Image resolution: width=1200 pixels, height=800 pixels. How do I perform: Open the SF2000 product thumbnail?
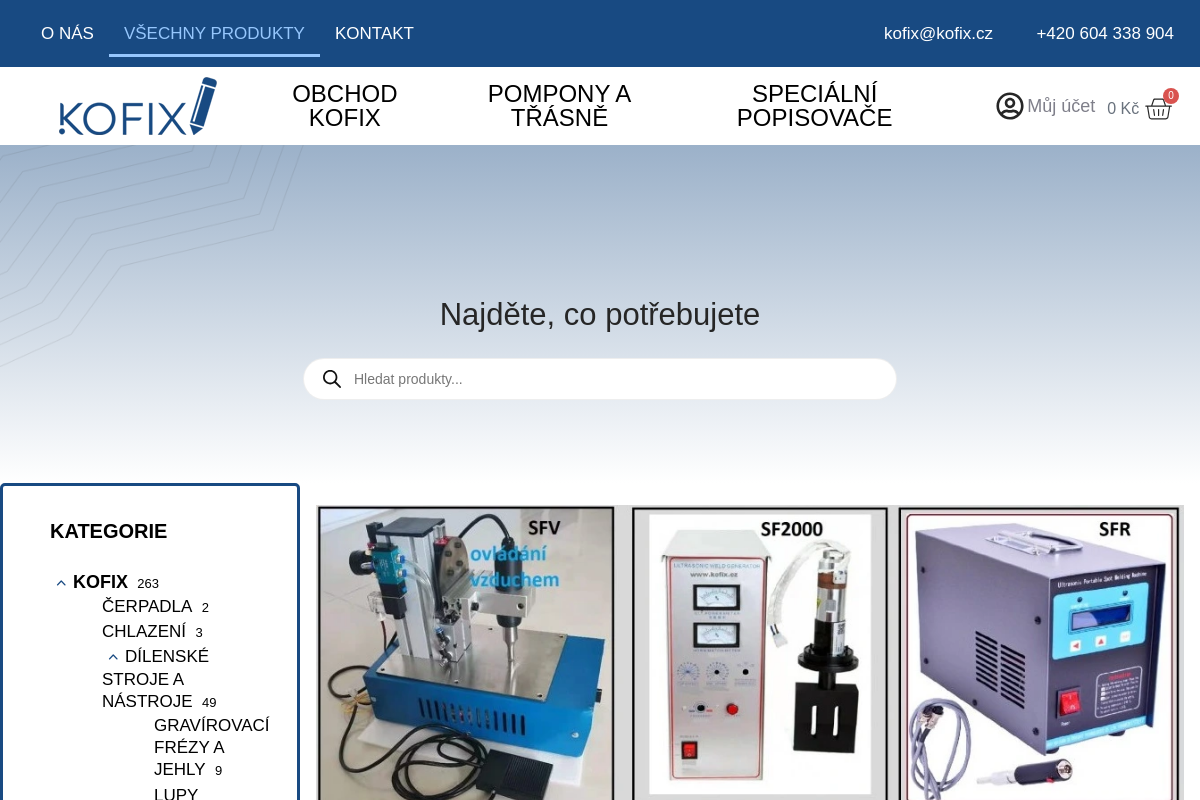point(760,653)
